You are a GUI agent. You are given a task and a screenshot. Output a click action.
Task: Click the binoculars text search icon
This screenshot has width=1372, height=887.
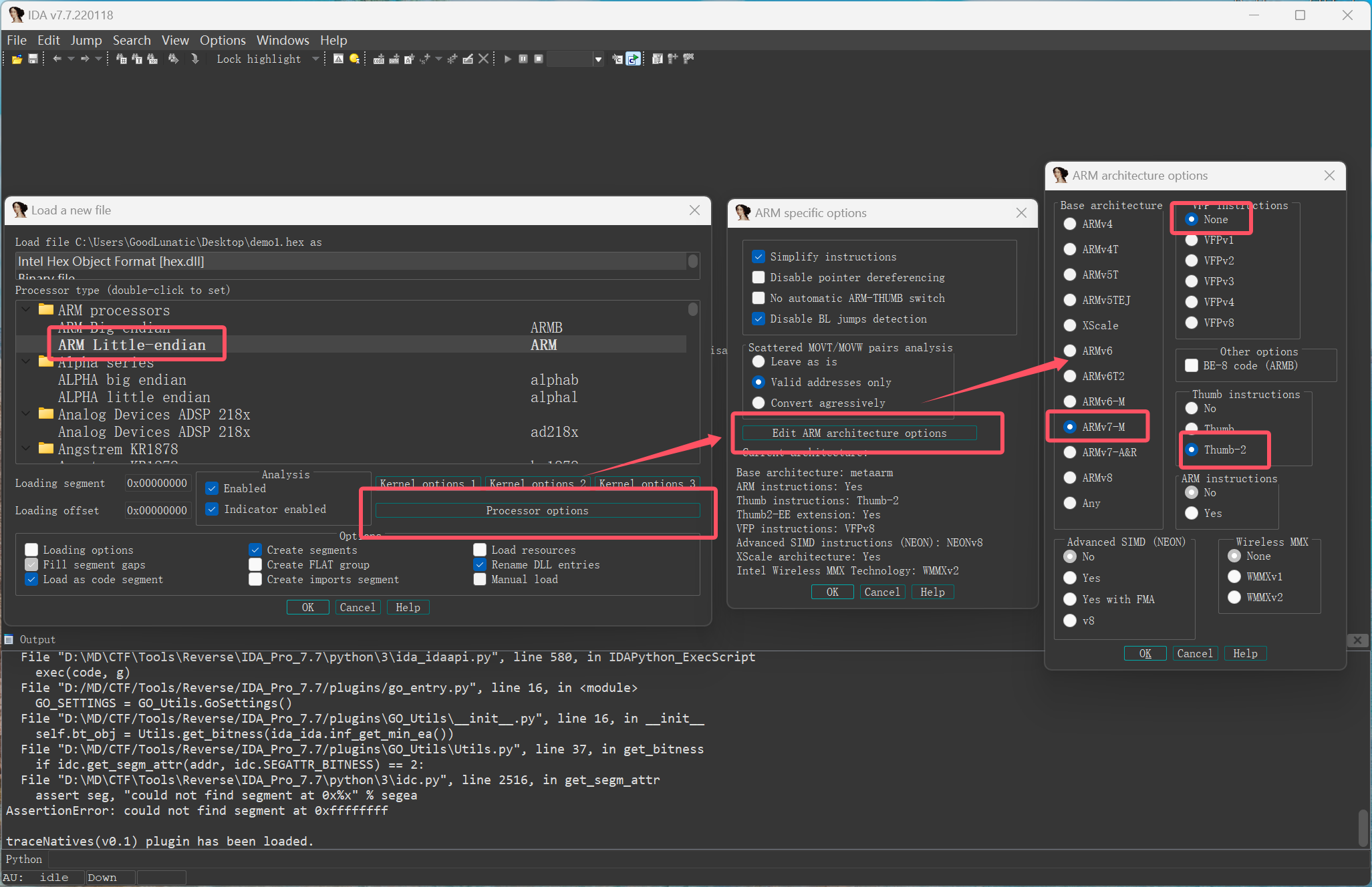coord(136,59)
